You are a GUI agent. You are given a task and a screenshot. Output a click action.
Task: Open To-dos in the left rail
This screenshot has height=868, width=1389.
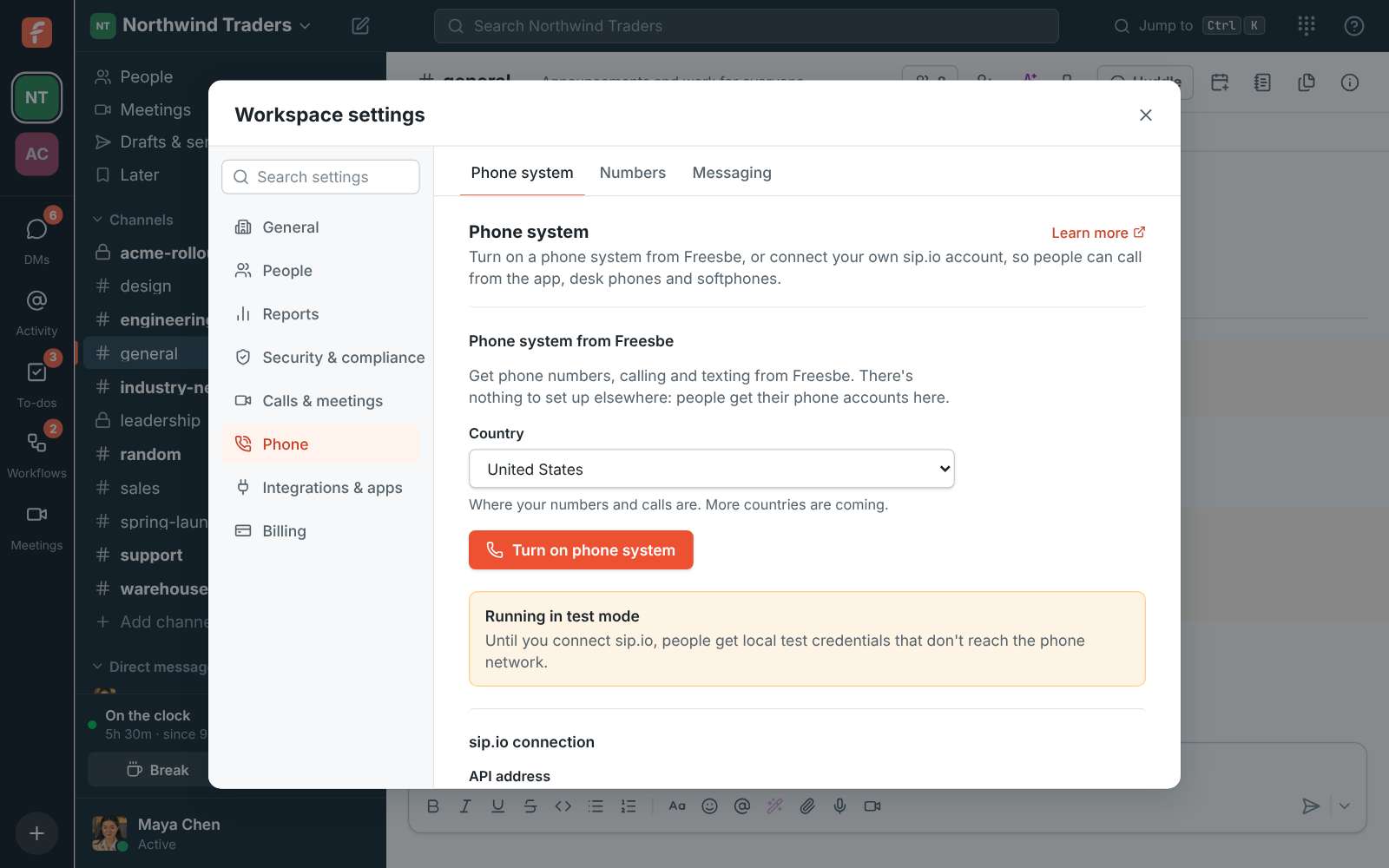(x=36, y=382)
